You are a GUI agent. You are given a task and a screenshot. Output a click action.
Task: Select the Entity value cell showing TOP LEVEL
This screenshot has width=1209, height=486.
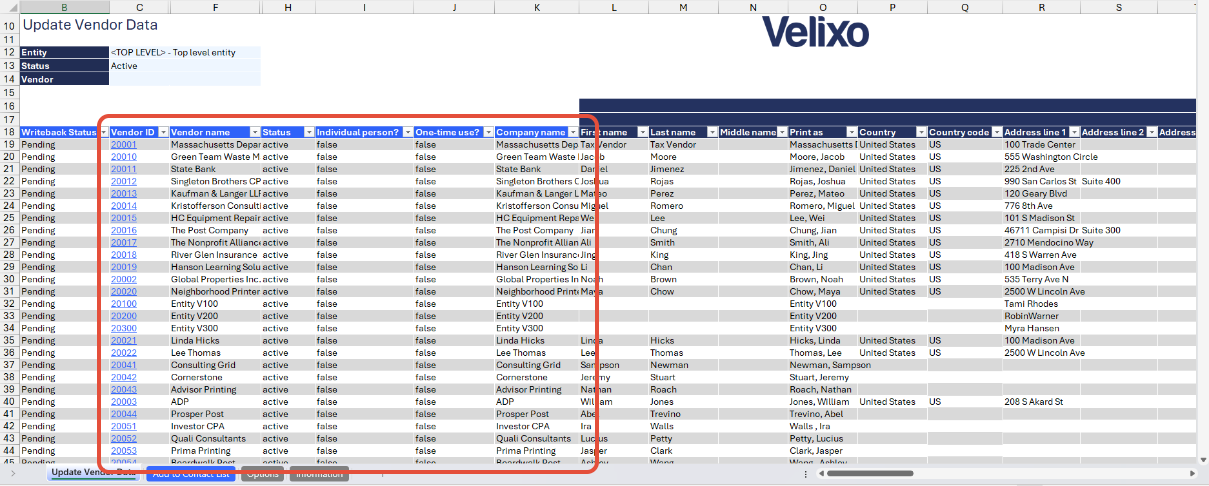point(185,53)
